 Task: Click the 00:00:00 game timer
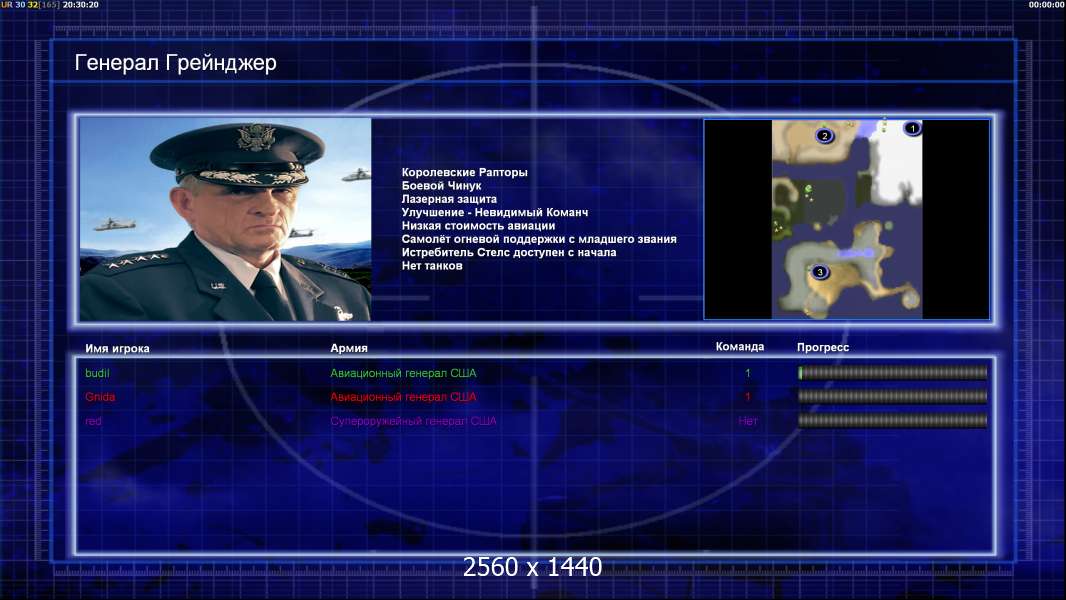click(1046, 5)
